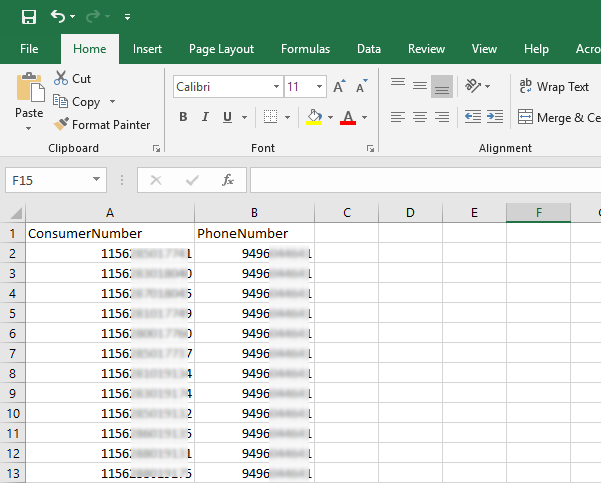Image resolution: width=601 pixels, height=483 pixels.
Task: Toggle Wrap Text for cells
Action: pos(555,87)
